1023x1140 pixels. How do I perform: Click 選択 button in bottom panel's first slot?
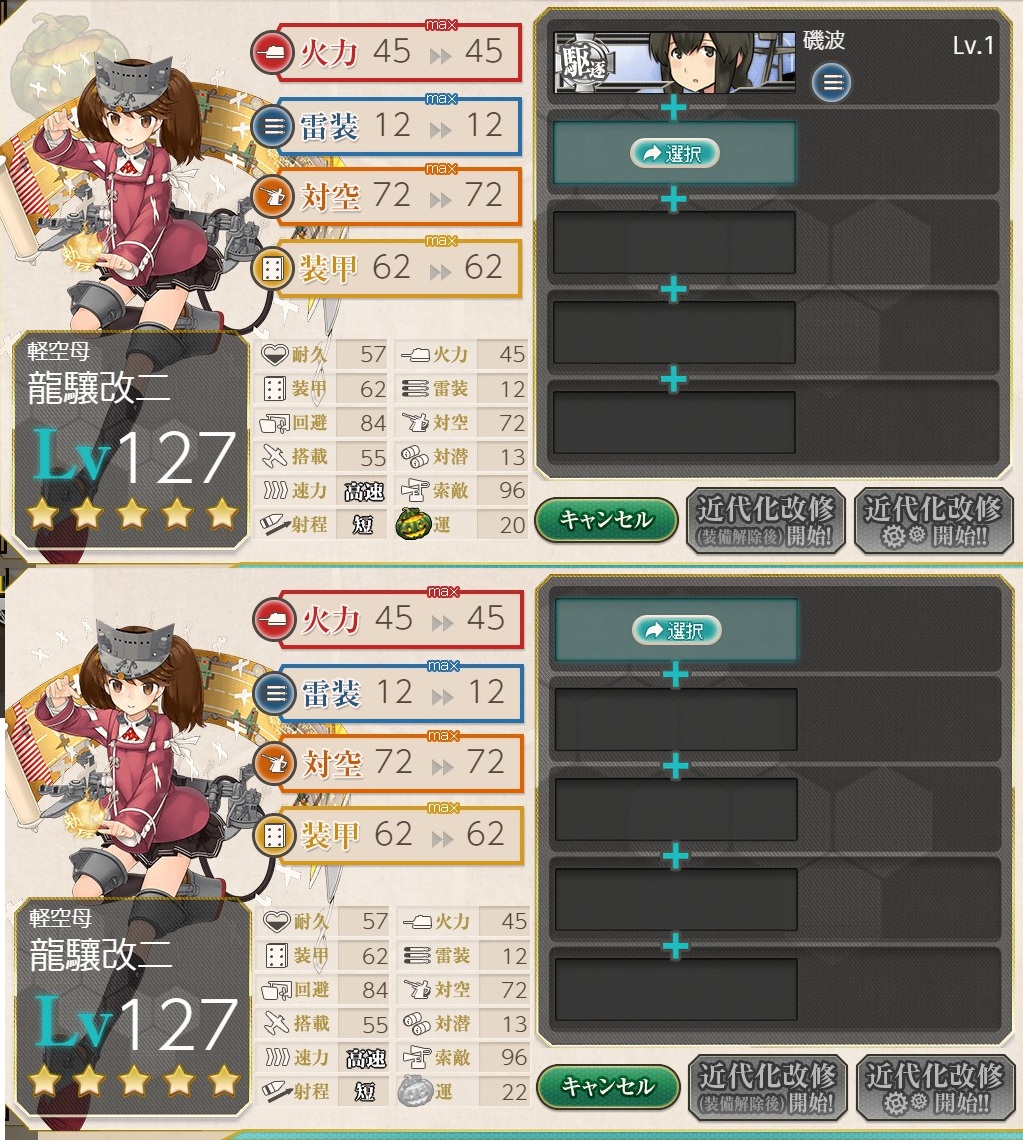pos(676,630)
